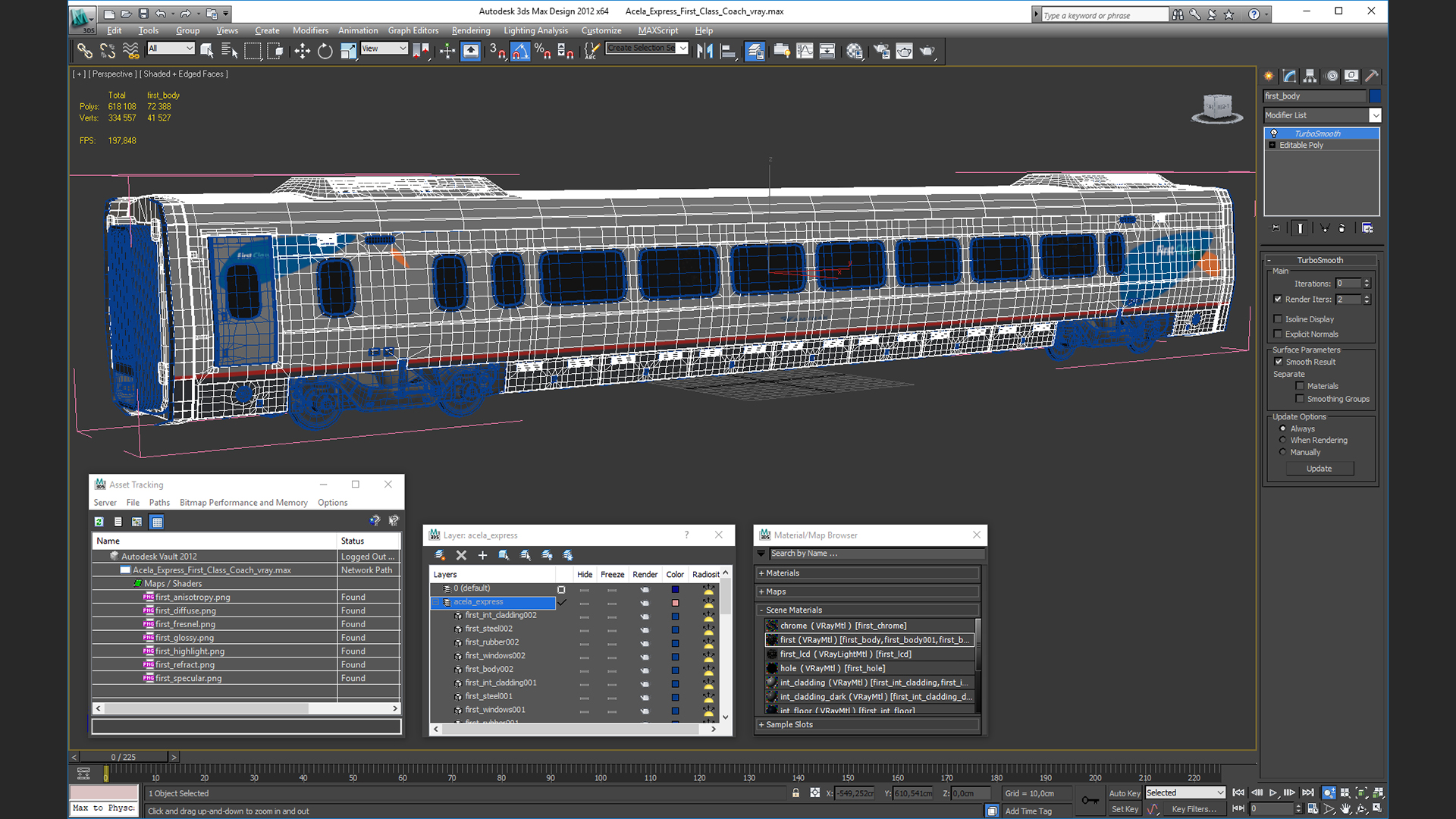Click the first_body object color swatch

pos(1375,96)
